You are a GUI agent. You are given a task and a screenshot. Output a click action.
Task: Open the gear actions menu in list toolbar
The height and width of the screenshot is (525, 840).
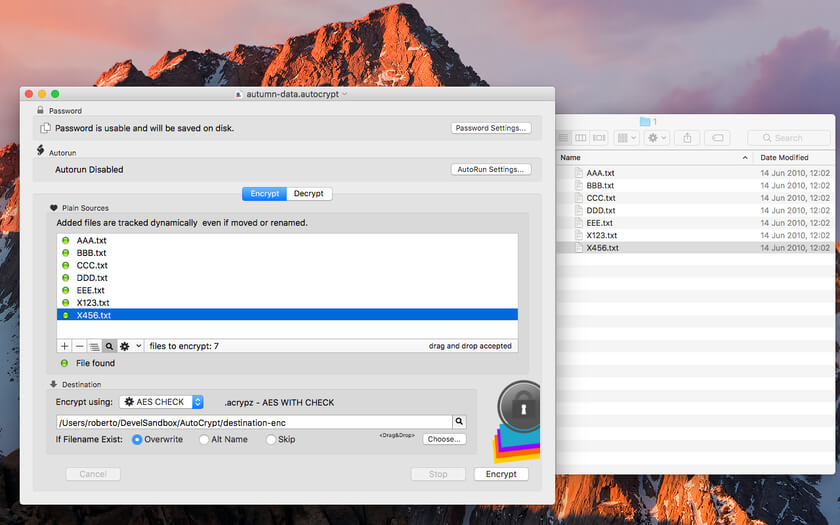click(130, 346)
